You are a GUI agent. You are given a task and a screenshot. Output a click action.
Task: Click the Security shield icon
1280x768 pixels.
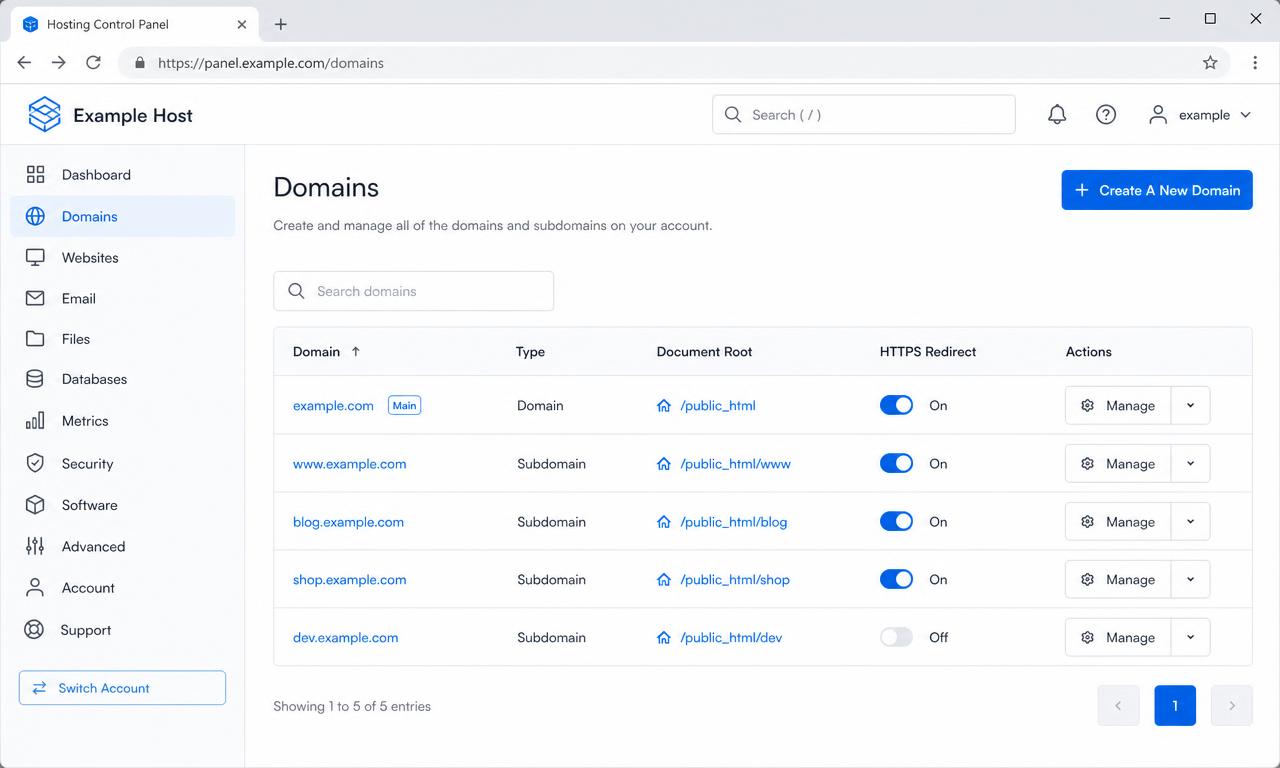coord(35,464)
